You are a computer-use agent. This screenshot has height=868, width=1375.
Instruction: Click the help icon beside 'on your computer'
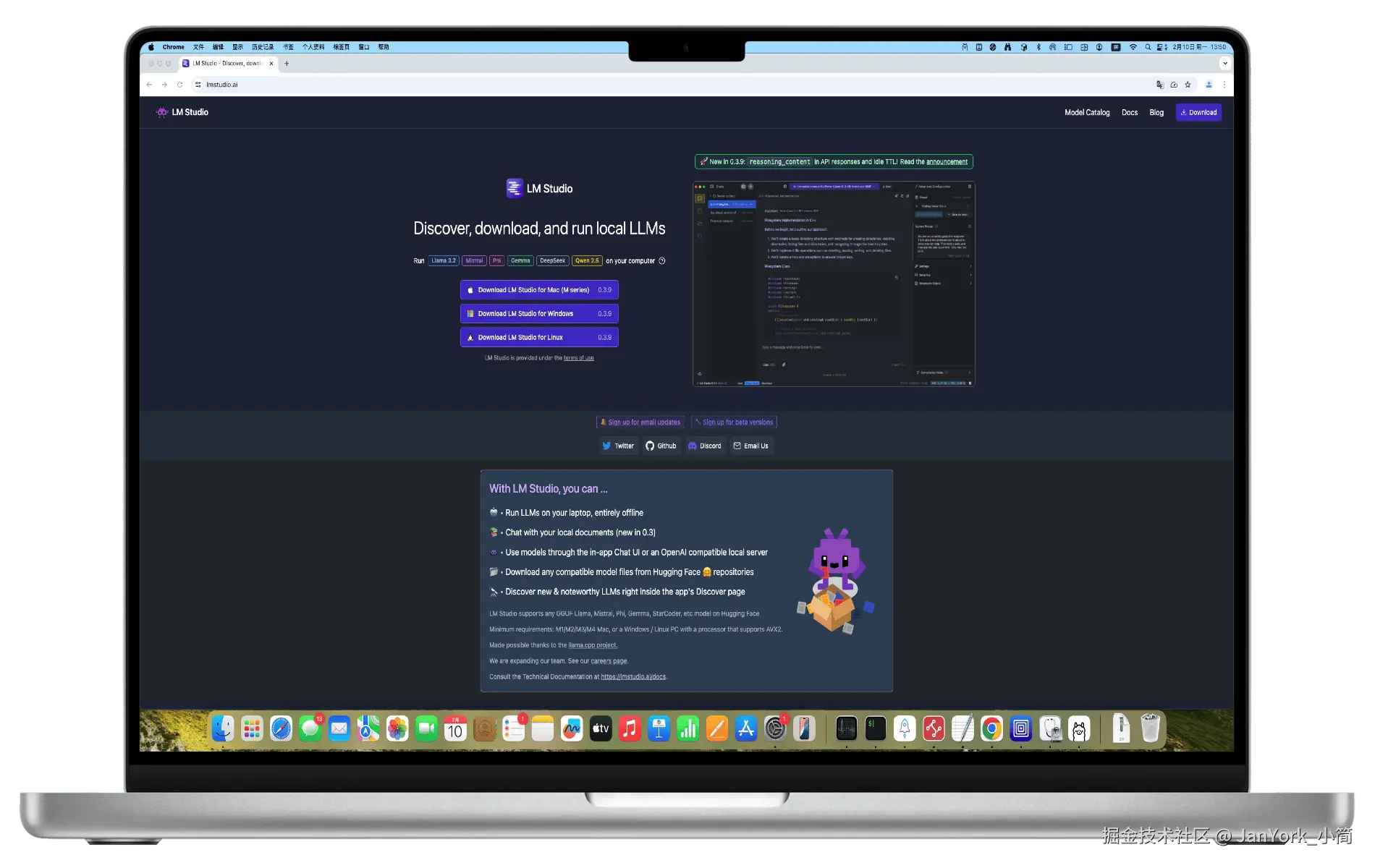pyautogui.click(x=661, y=261)
